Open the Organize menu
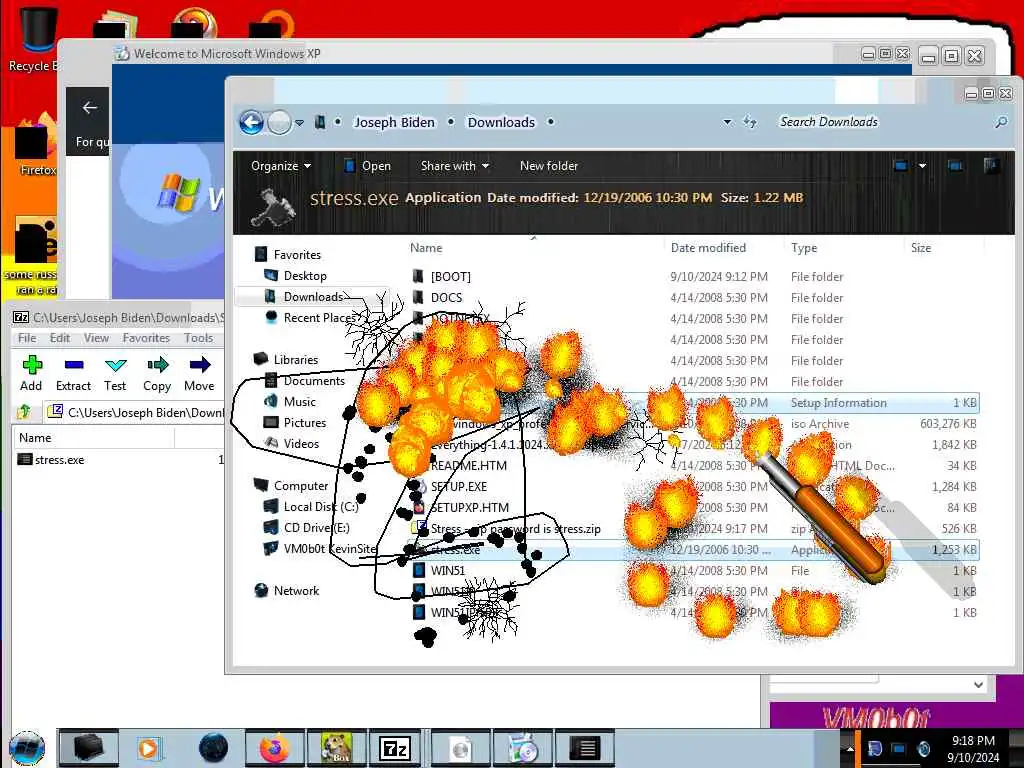 pos(281,166)
